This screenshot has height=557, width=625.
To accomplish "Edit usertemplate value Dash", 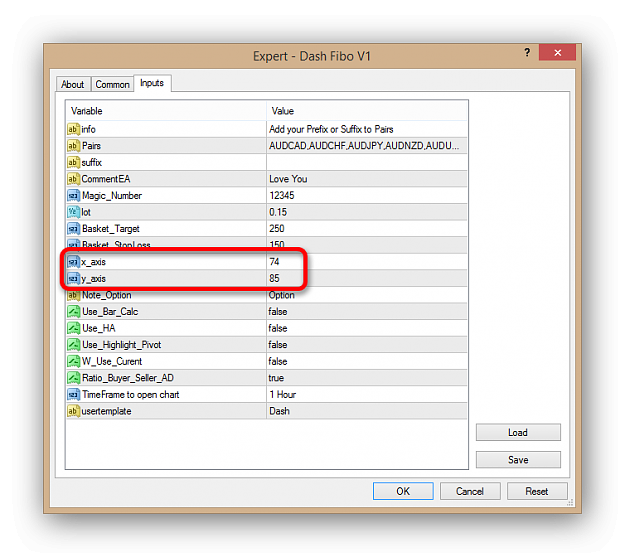I will coord(367,411).
